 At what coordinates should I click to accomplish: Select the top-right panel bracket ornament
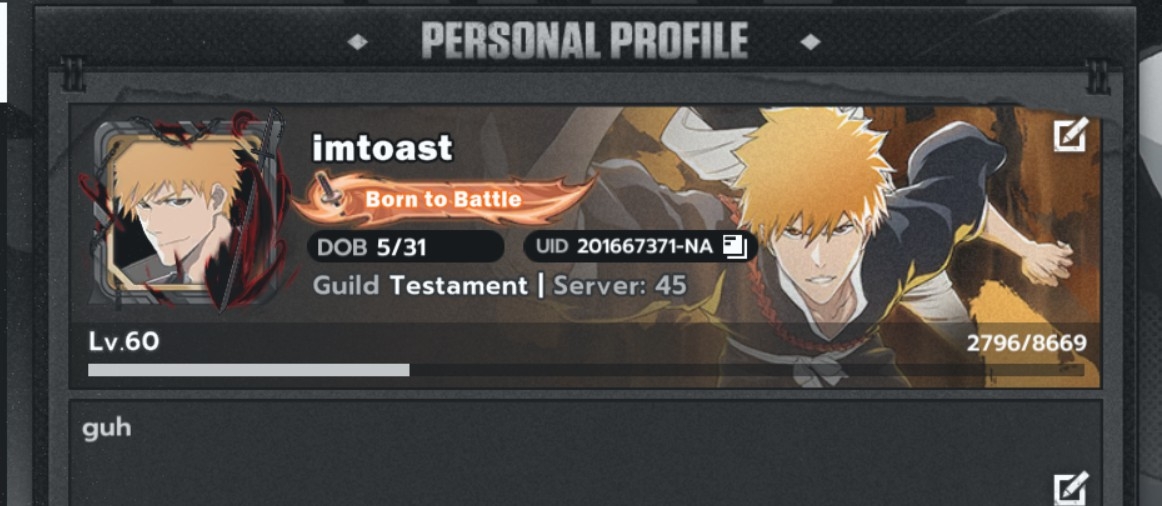(1098, 74)
